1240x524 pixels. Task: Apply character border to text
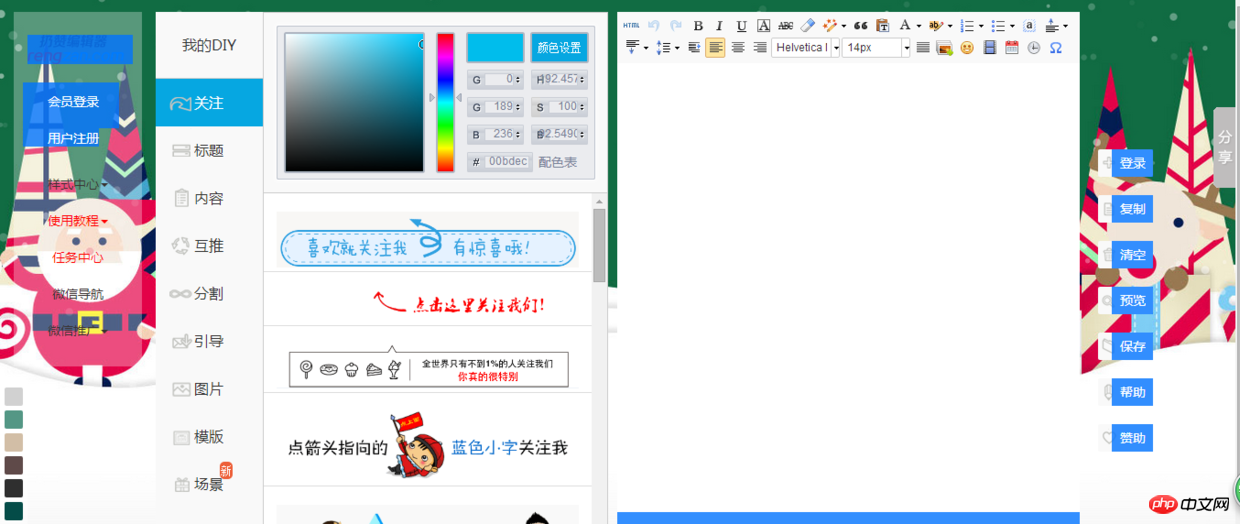pos(763,25)
